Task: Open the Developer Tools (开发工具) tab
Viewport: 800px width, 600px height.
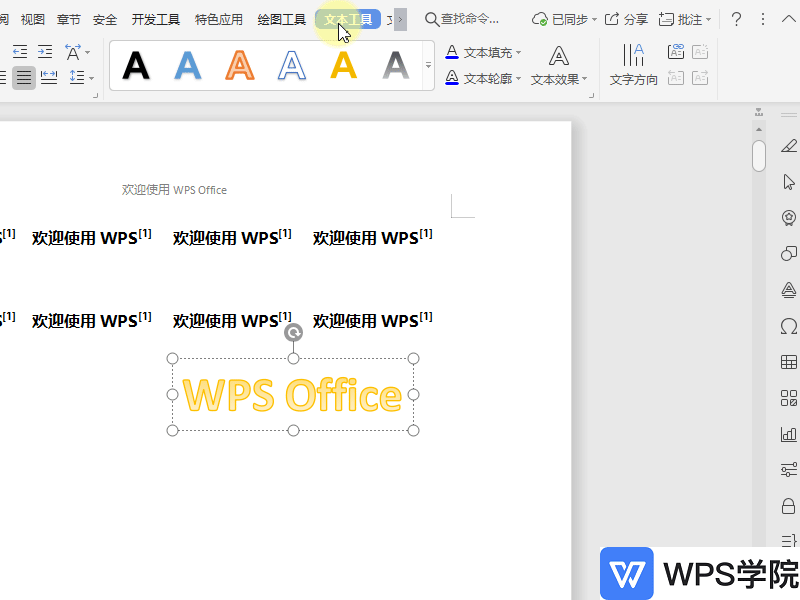Action: (x=156, y=19)
